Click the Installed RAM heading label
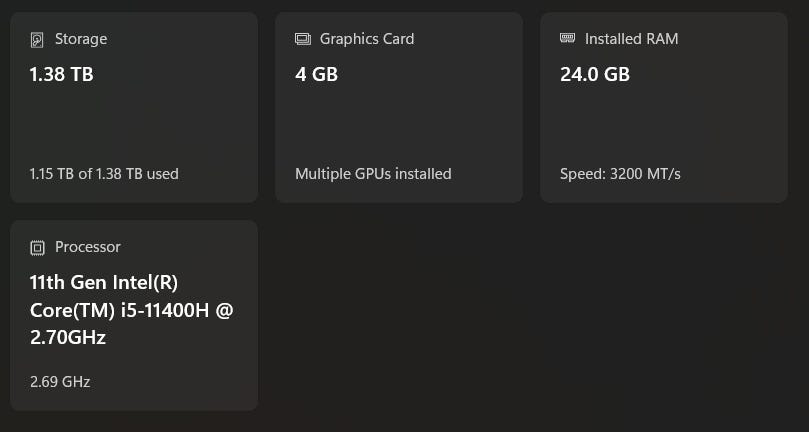Viewport: 809px width, 432px height. 631,39
